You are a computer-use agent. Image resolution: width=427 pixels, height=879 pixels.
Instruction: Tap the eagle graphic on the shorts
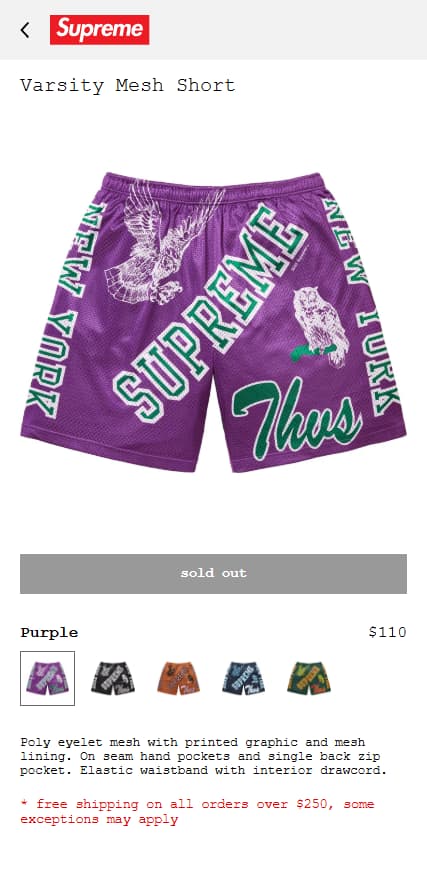[162, 243]
